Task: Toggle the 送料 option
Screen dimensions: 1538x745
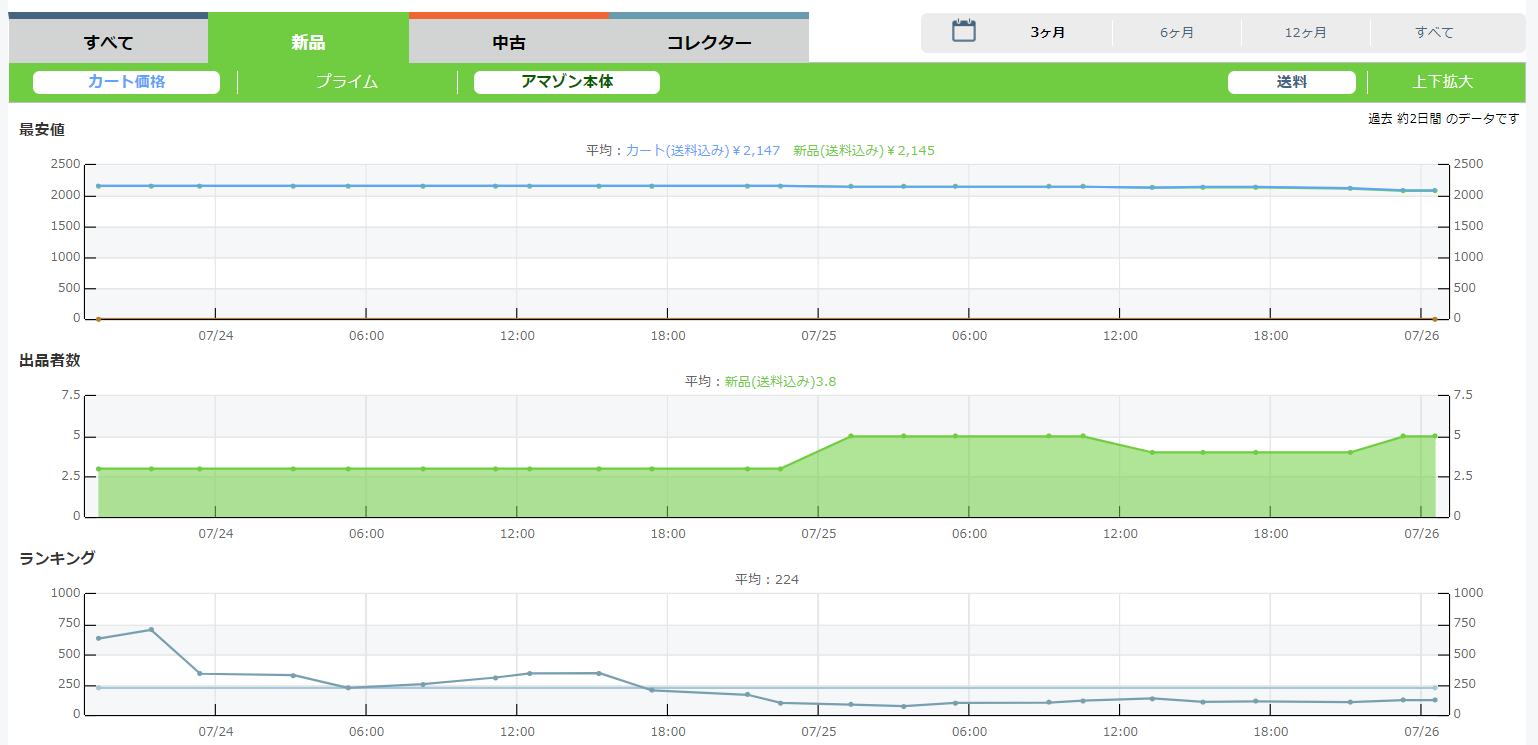Action: click(1291, 82)
